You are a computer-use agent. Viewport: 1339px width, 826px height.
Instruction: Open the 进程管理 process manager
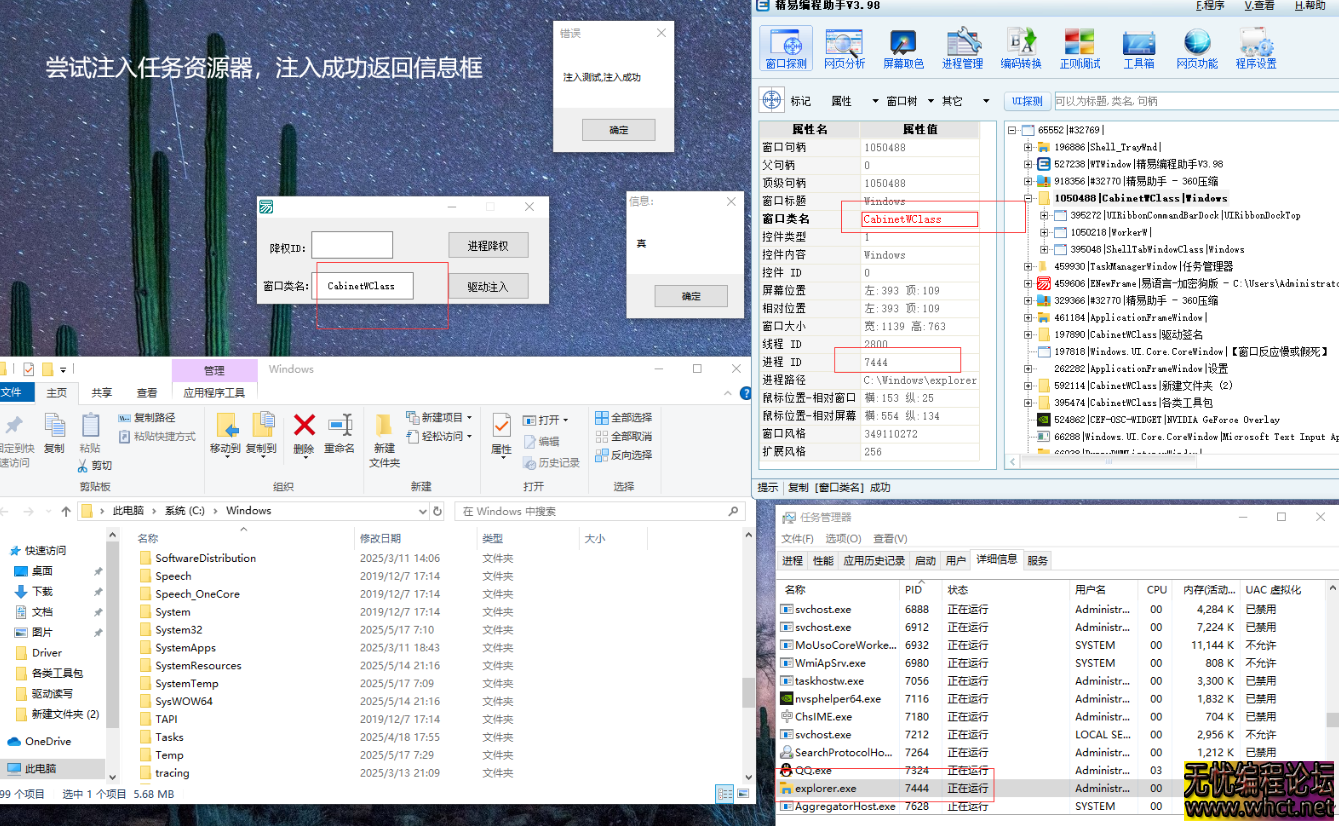tap(962, 47)
